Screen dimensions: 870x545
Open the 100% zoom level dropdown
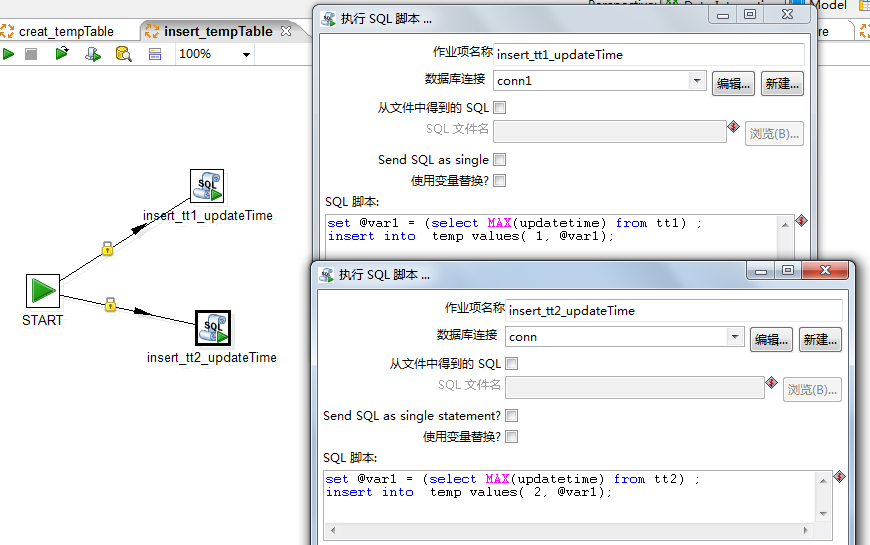click(246, 54)
